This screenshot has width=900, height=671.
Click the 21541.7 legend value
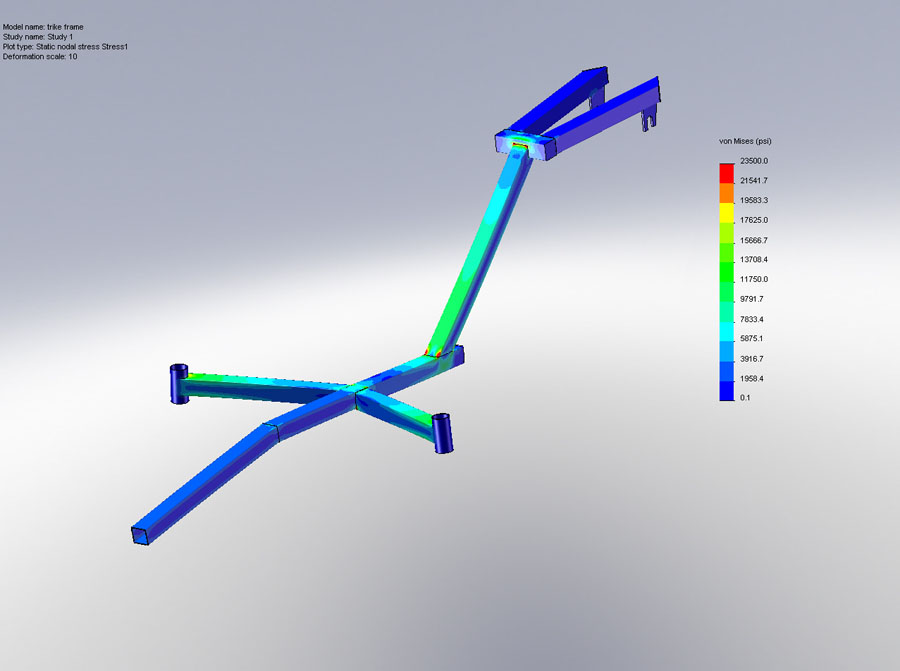754,180
